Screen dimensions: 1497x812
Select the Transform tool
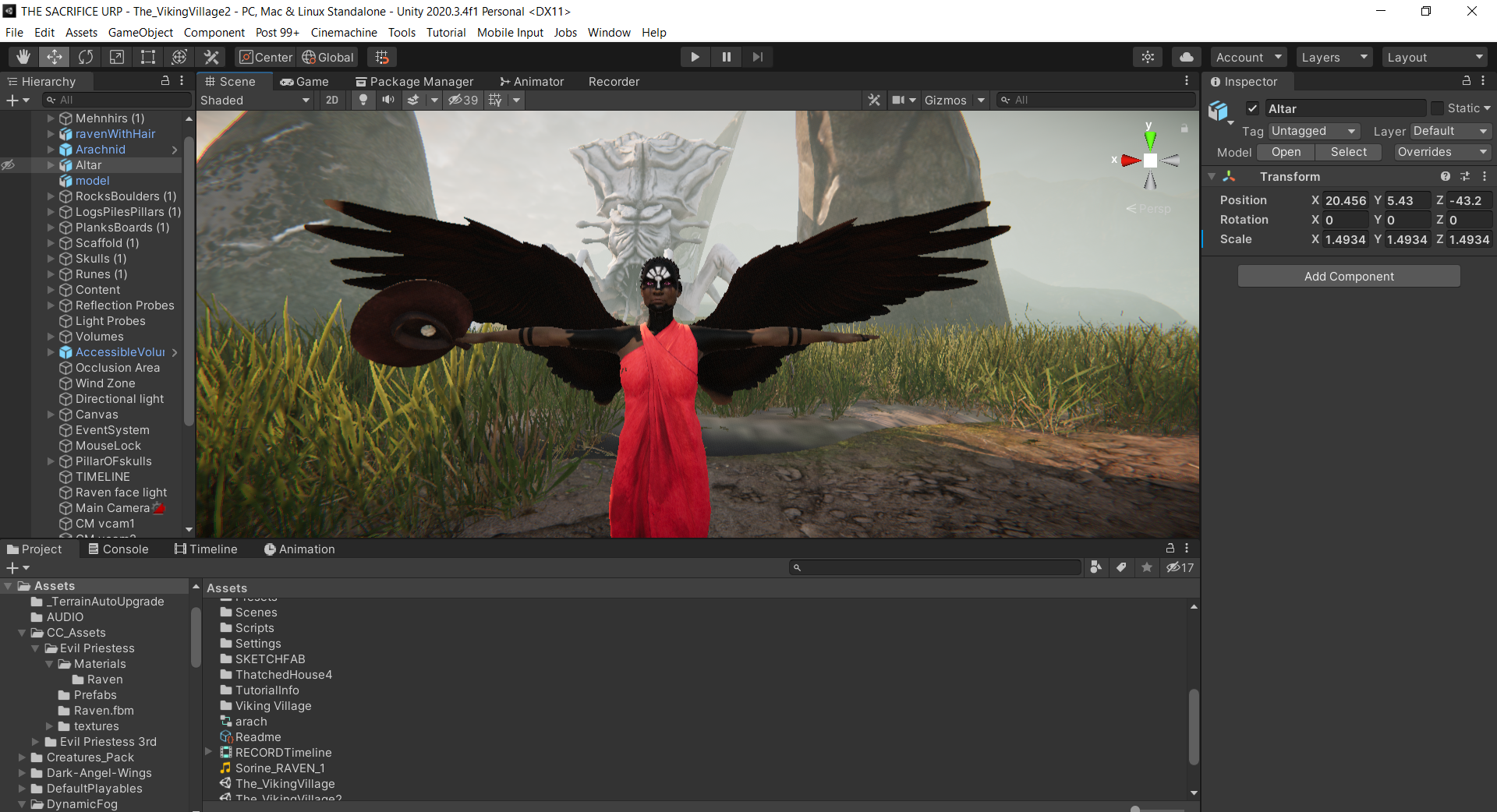179,57
